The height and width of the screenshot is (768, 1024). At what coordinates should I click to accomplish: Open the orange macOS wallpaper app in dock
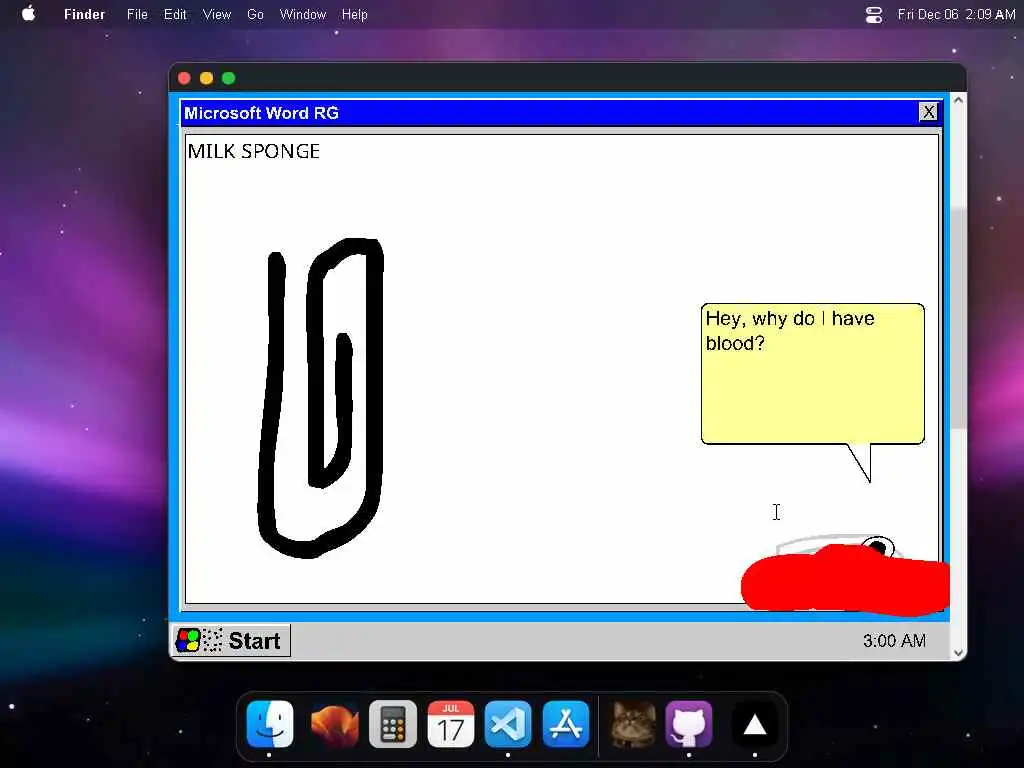334,724
